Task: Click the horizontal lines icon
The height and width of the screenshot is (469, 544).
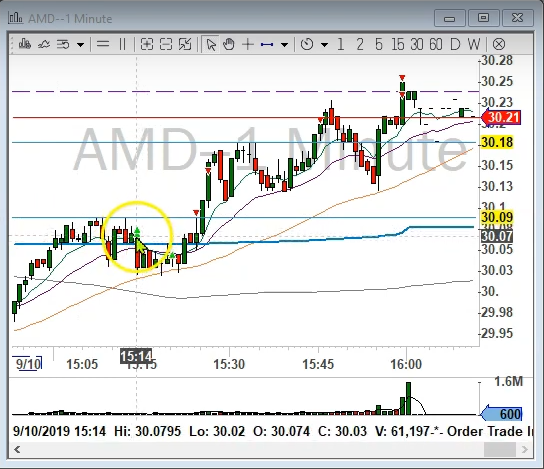Action: pyautogui.click(x=103, y=44)
